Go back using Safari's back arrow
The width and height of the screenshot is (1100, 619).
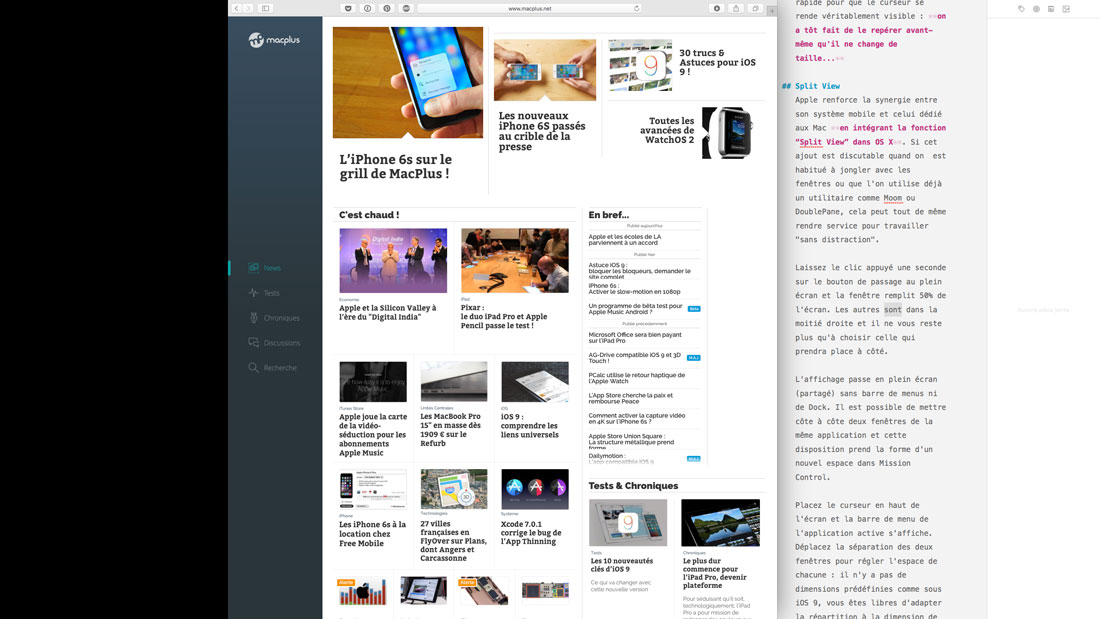pyautogui.click(x=236, y=8)
